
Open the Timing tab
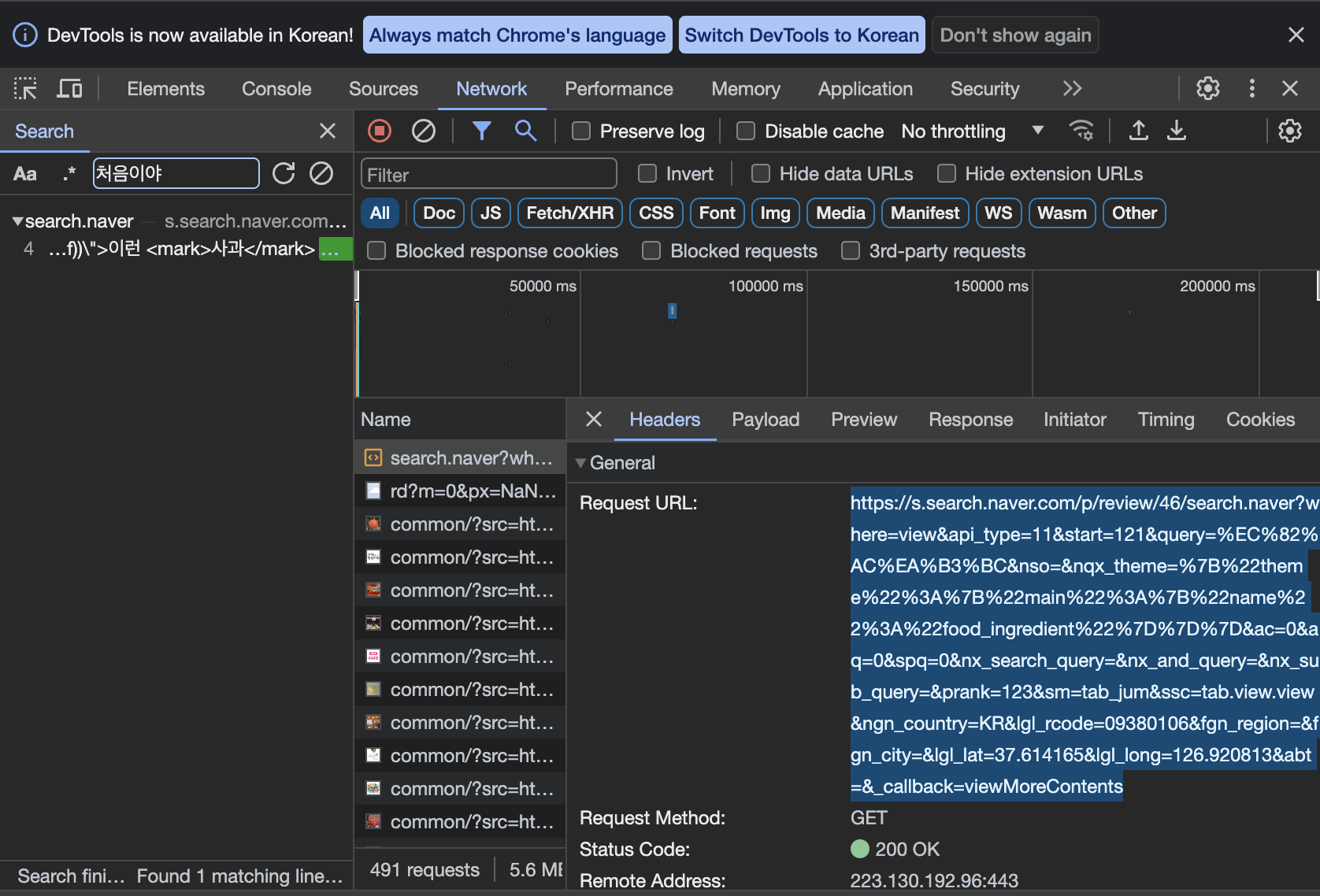click(x=1166, y=420)
